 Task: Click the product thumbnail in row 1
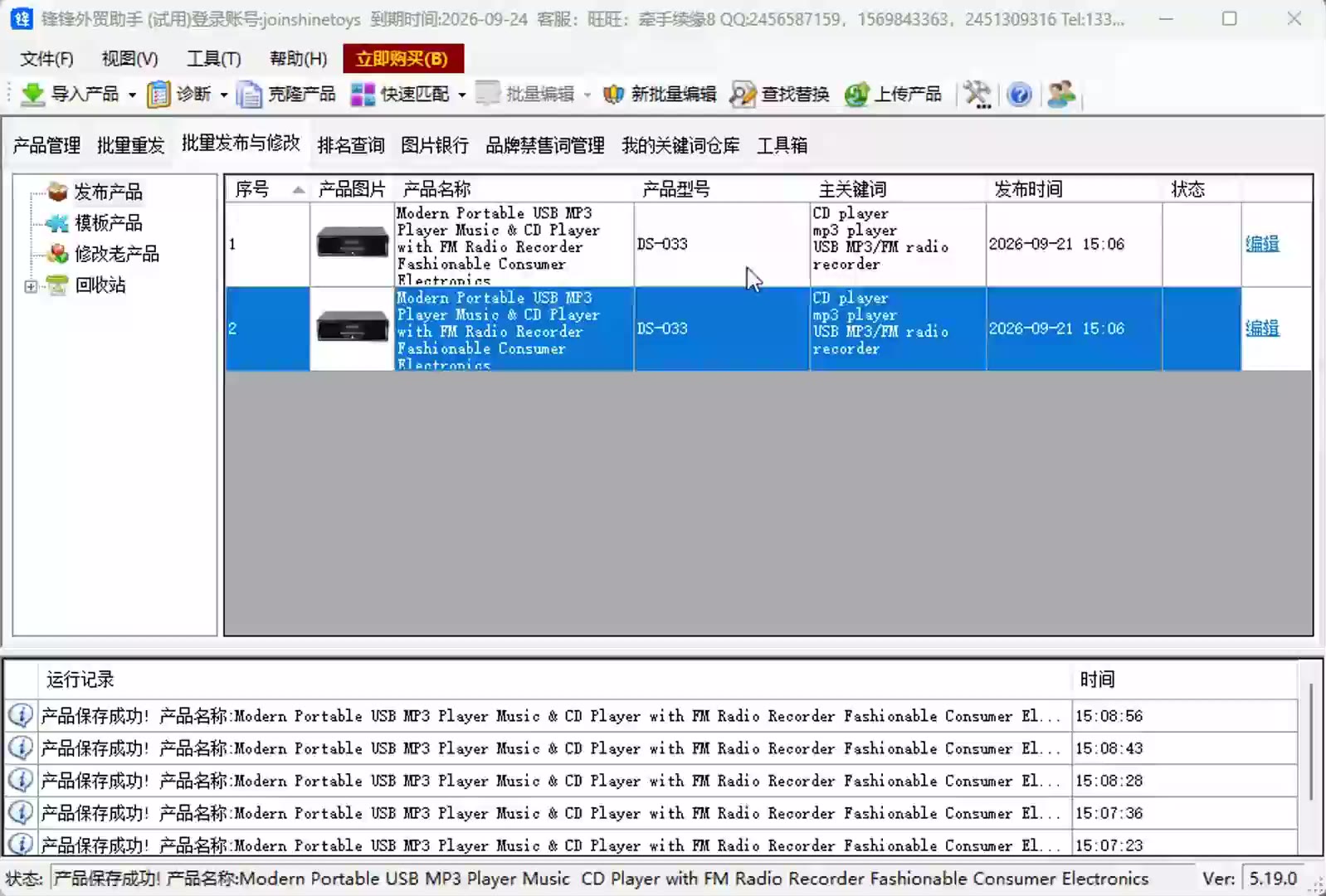click(352, 244)
